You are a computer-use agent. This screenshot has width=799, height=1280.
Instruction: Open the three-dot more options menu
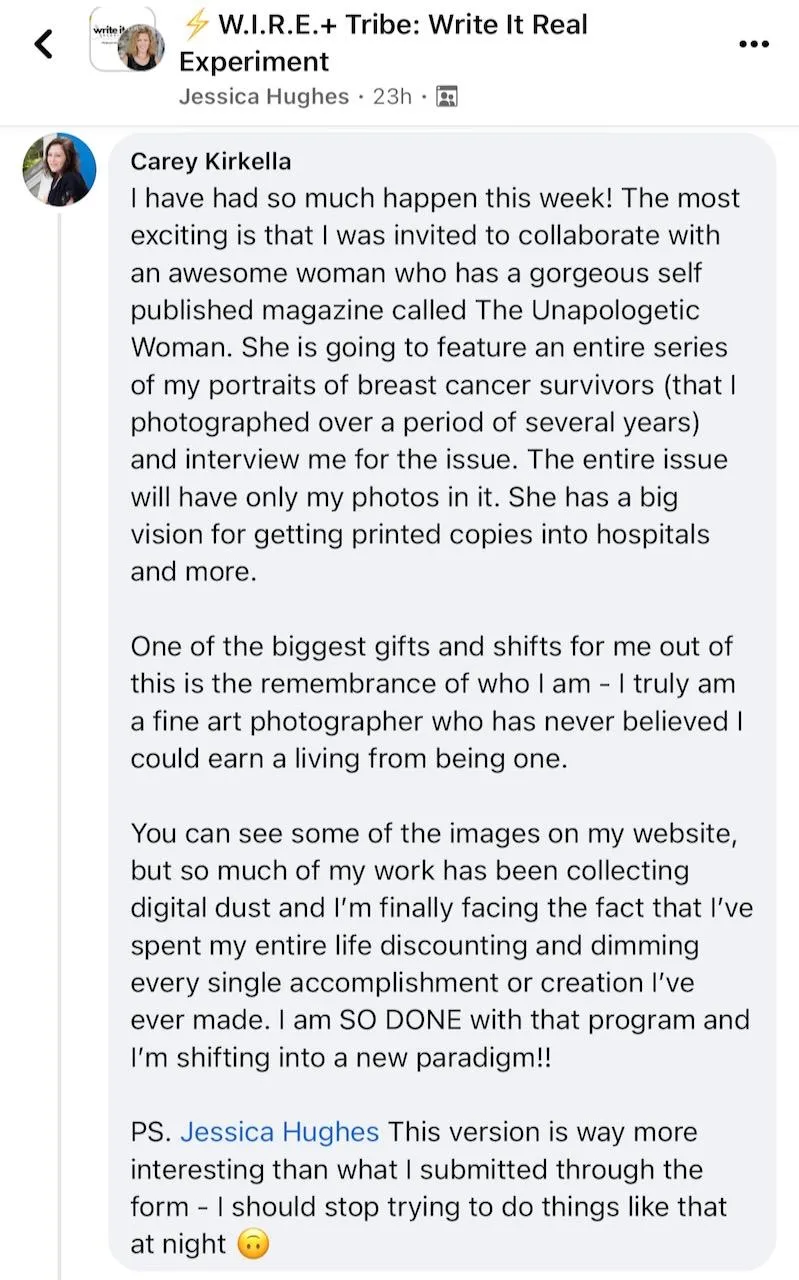[753, 43]
